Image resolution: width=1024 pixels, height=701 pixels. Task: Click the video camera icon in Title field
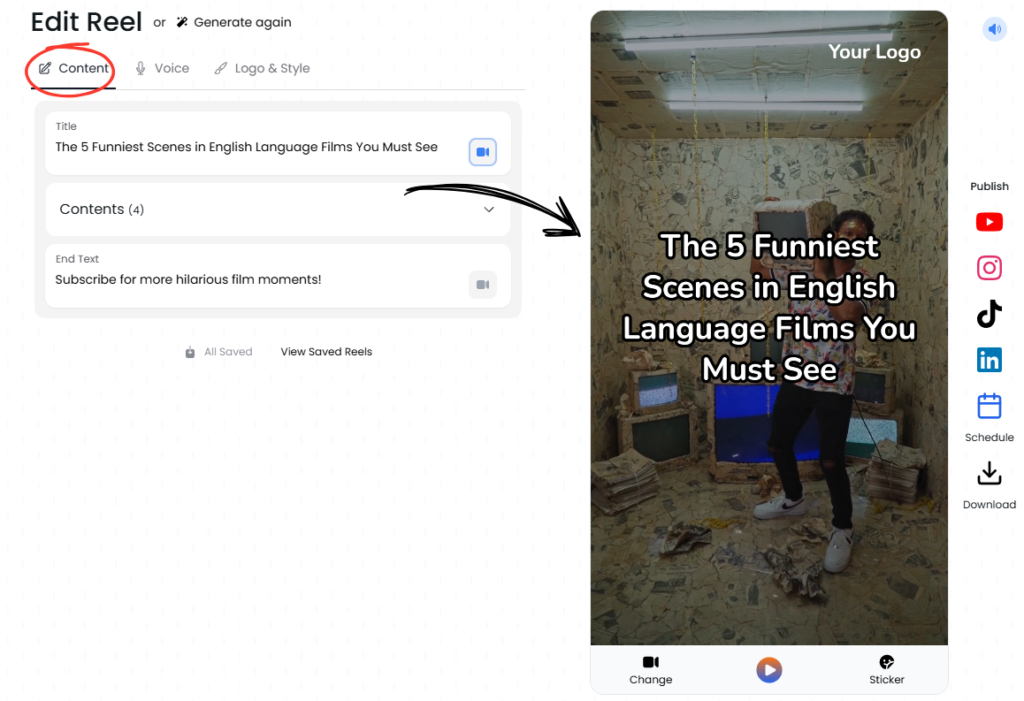483,152
